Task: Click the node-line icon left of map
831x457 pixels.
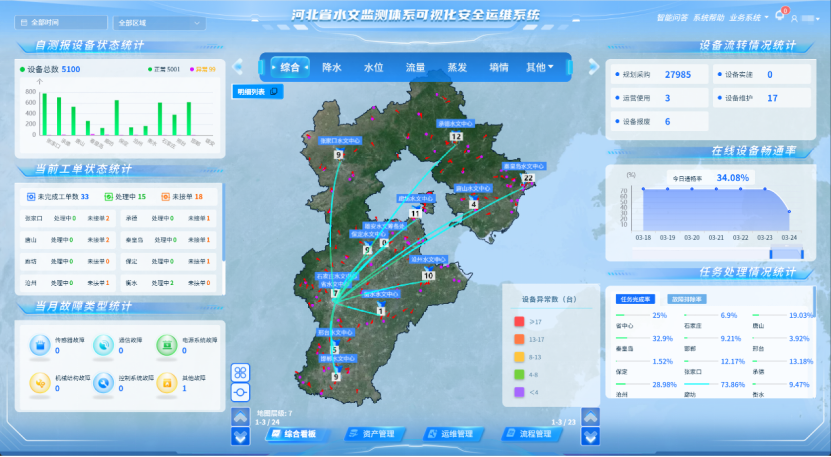Action: 240,393
